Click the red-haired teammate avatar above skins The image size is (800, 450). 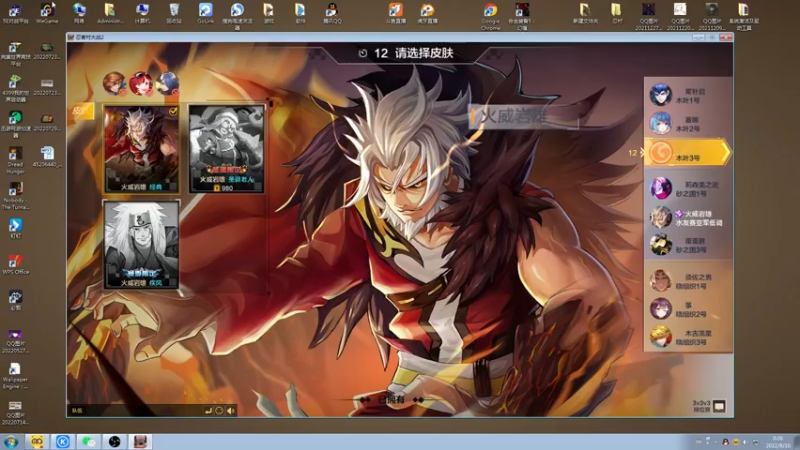tap(141, 84)
